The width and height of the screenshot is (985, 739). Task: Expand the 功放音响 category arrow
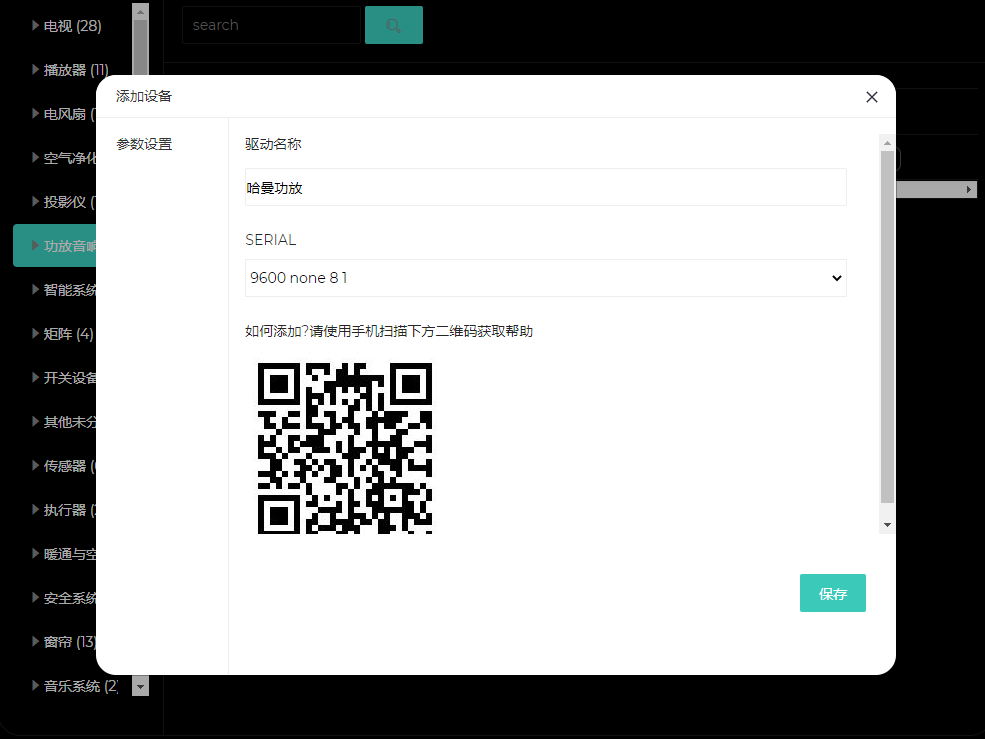pyautogui.click(x=35, y=245)
